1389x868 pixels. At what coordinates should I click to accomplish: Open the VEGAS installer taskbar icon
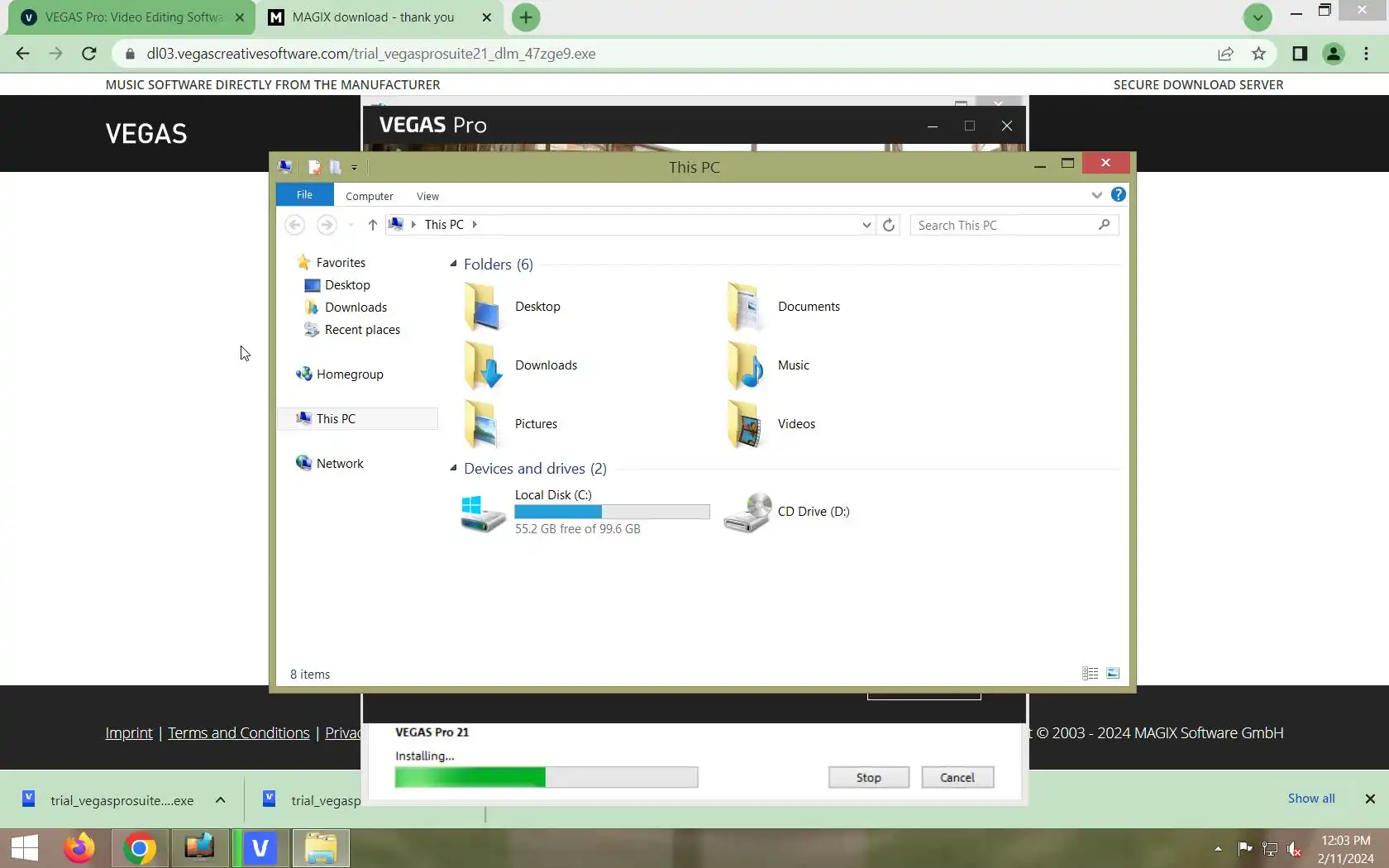tap(260, 848)
